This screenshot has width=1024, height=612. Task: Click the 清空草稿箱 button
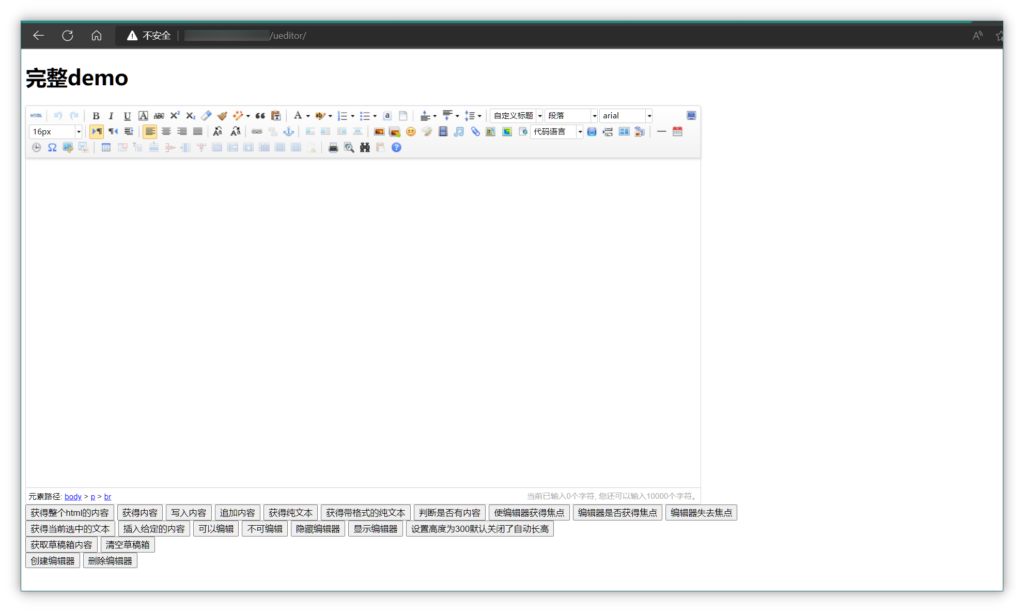127,545
